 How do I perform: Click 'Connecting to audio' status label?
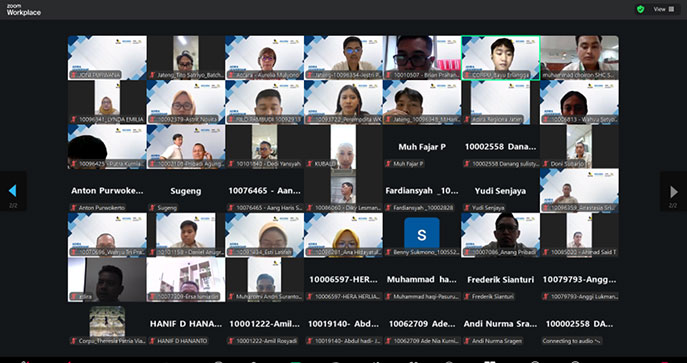[x=572, y=341]
